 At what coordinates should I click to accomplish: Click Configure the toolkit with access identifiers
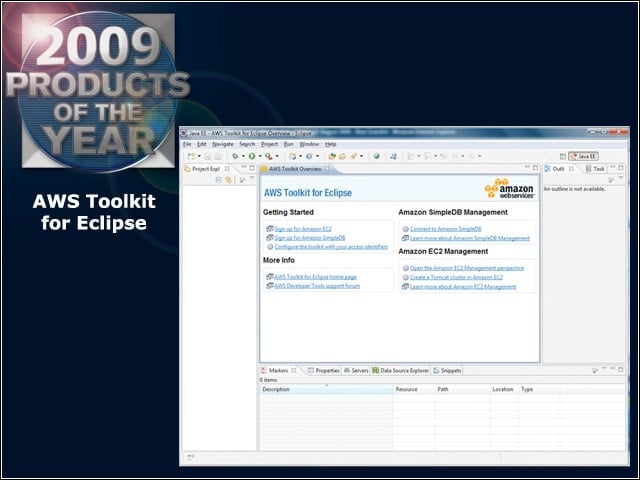pos(331,247)
